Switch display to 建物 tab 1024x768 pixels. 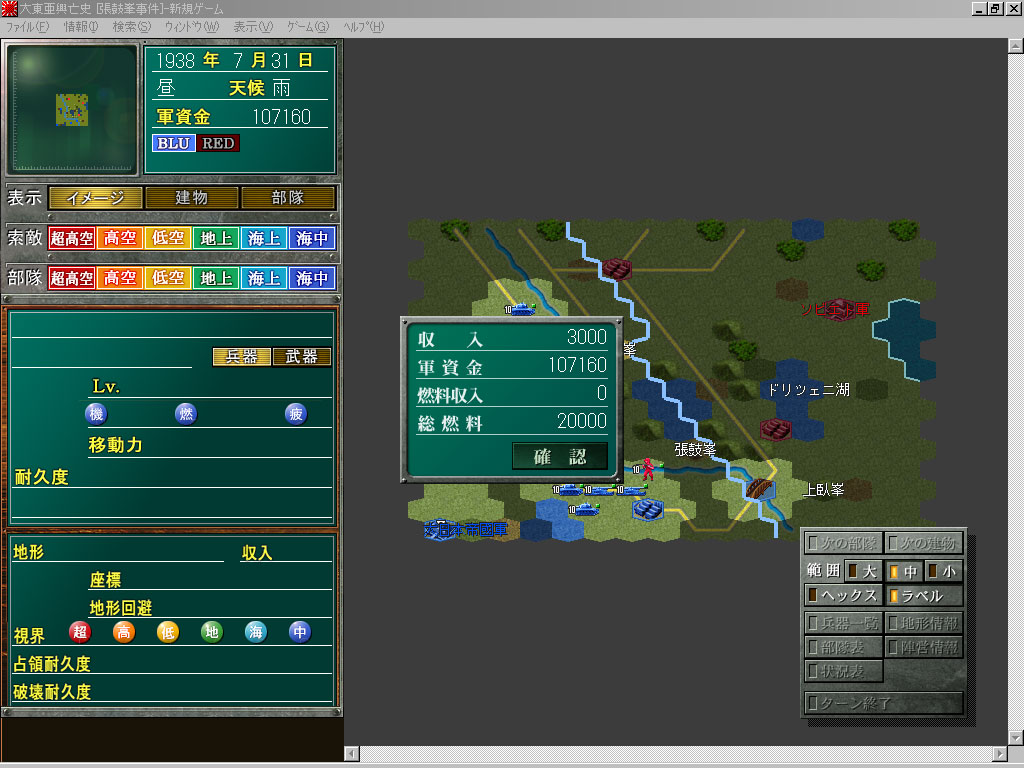(x=192, y=198)
